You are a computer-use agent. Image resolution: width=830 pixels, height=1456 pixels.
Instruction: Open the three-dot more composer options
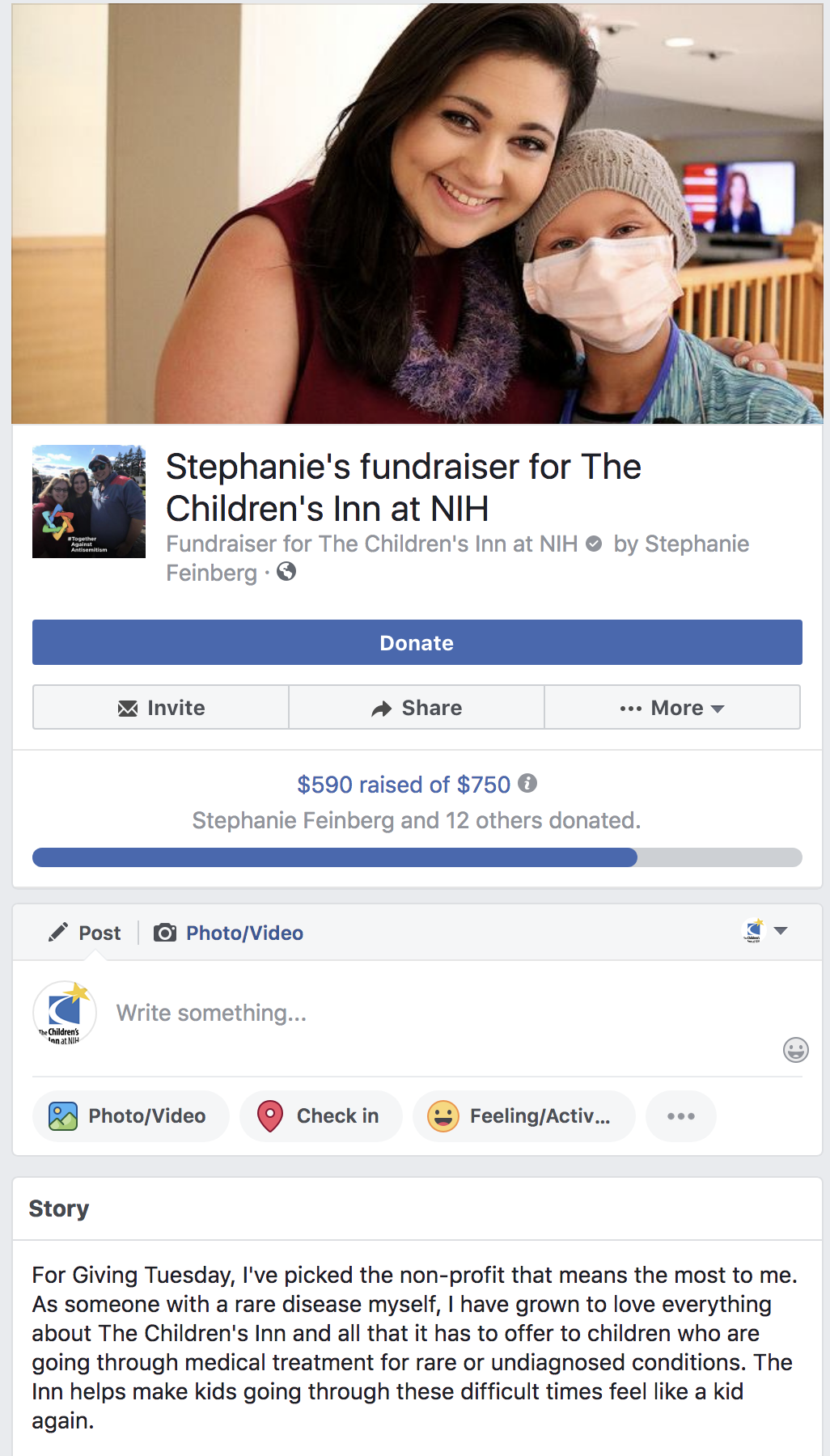(x=681, y=1116)
